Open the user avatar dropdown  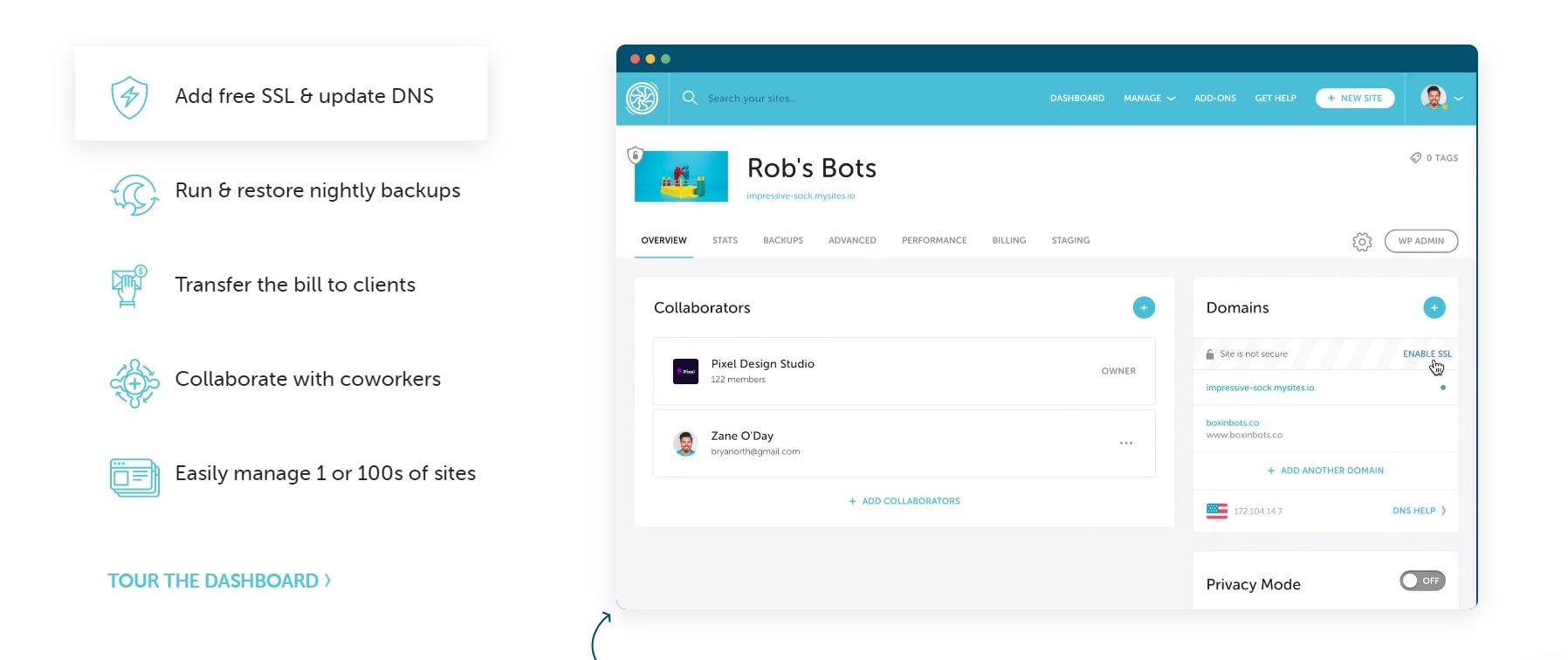1441,98
